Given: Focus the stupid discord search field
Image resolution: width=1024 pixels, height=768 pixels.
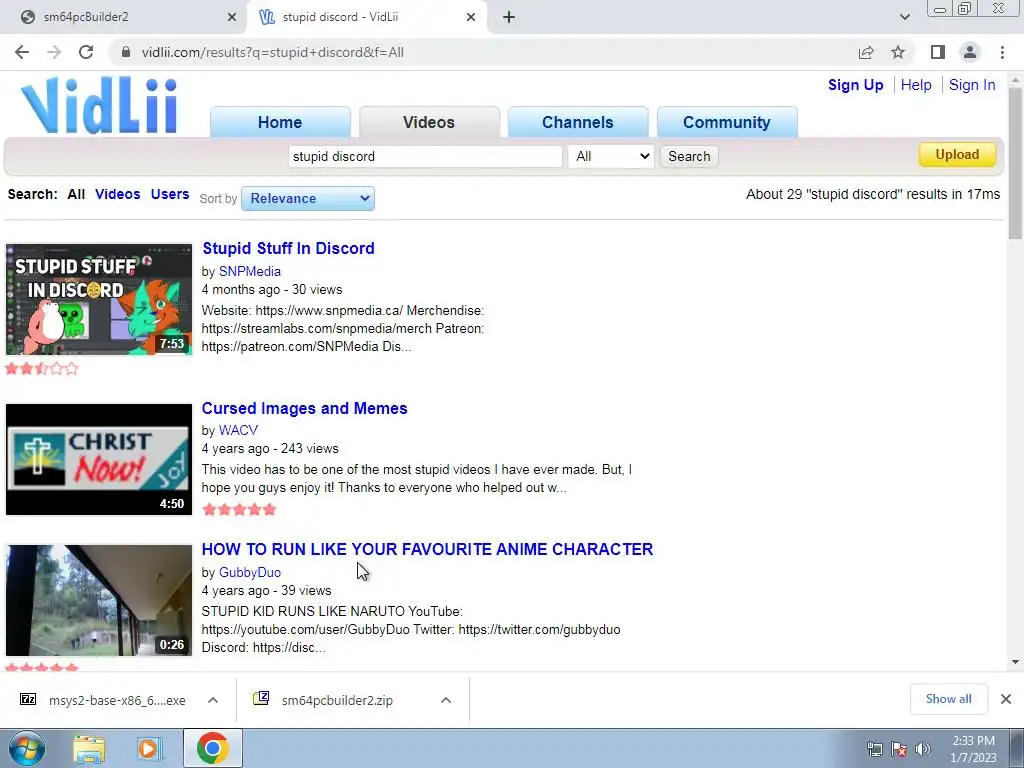Looking at the screenshot, I should point(425,156).
